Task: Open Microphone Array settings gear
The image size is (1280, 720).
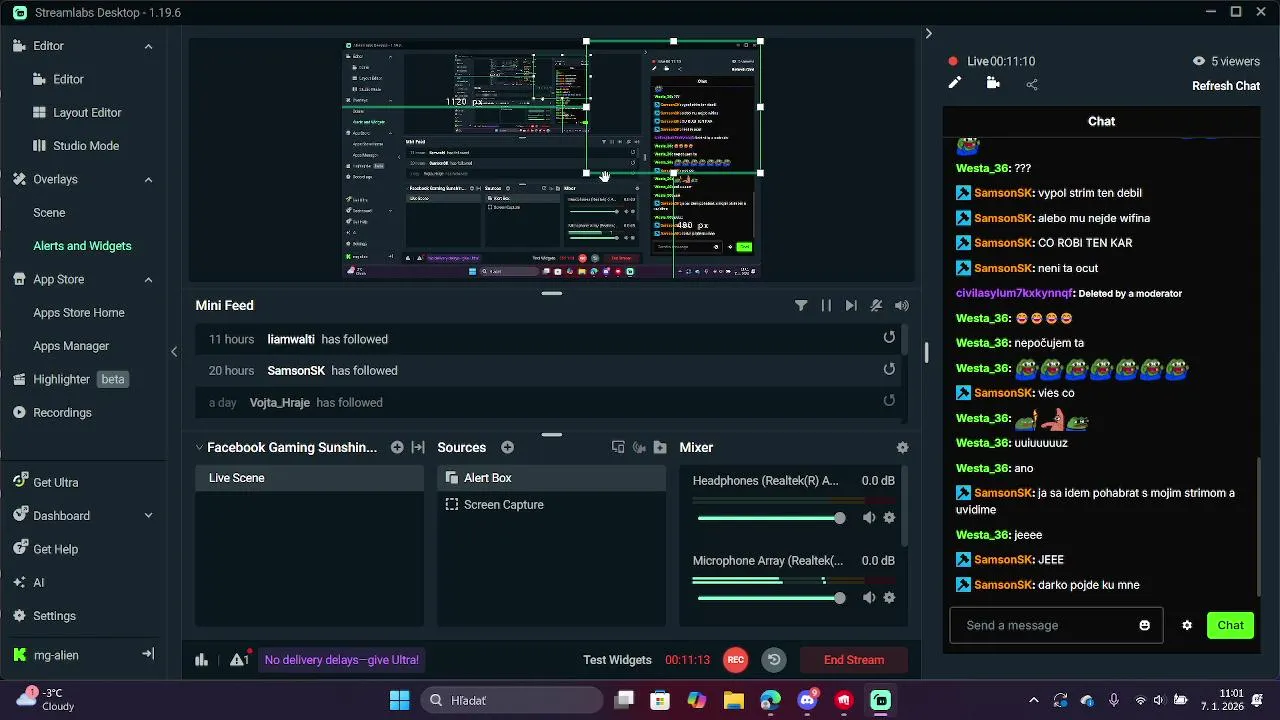Action: click(x=889, y=598)
